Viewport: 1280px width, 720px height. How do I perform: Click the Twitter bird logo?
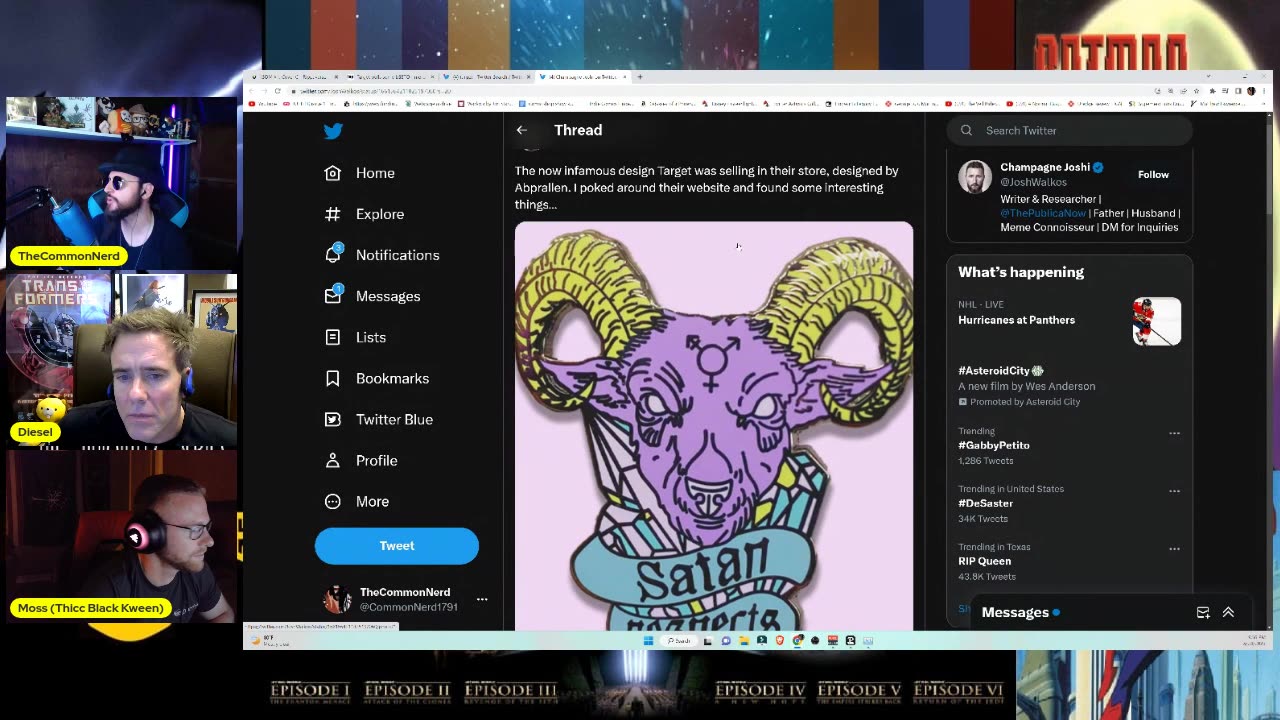333,131
